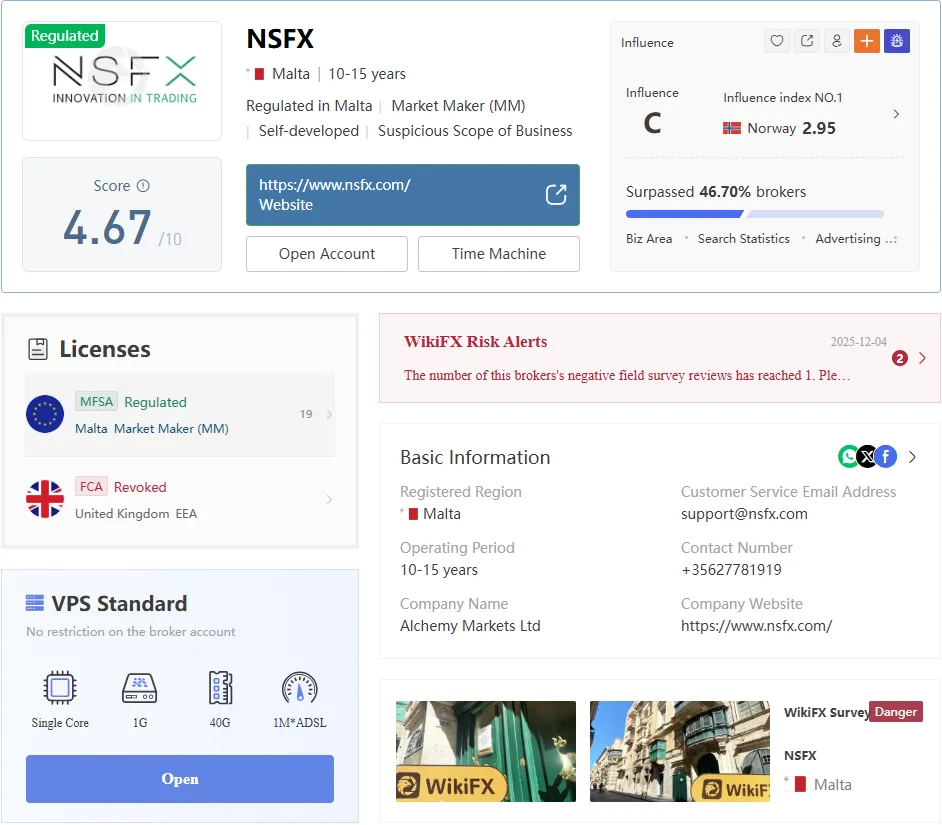Click the contact number +35627781919
Viewport: 942px width, 825px height.
pos(731,570)
